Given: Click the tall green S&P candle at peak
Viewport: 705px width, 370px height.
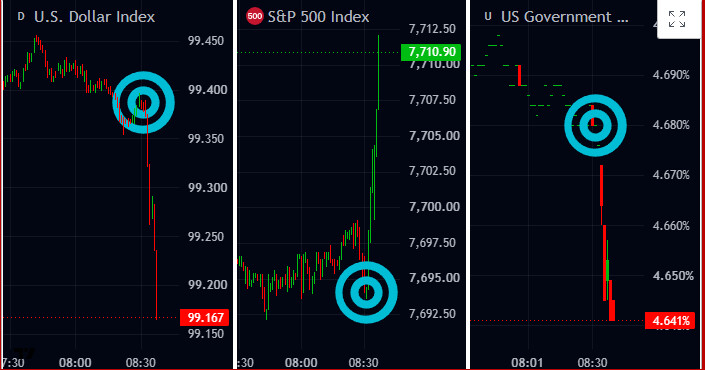Looking at the screenshot, I should pos(378,72).
